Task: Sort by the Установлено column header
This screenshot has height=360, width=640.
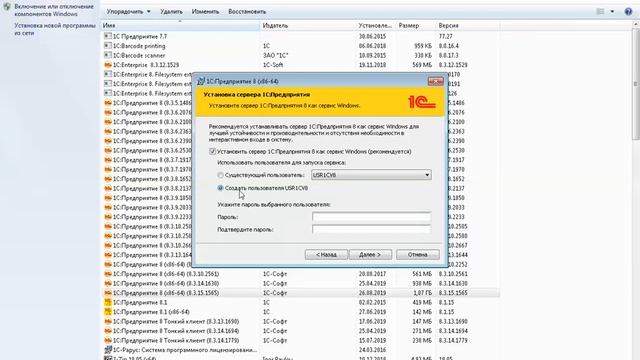Action: 376,25
